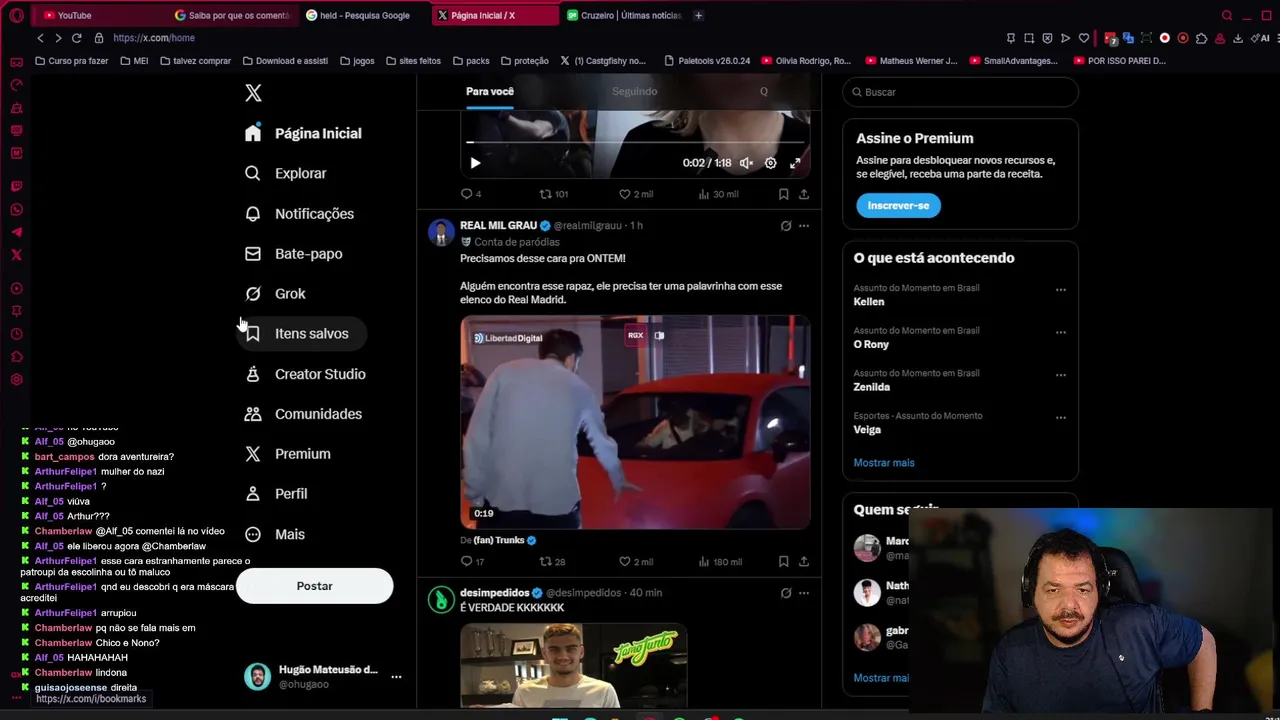
Task: Click the Postar button
Action: [315, 586]
